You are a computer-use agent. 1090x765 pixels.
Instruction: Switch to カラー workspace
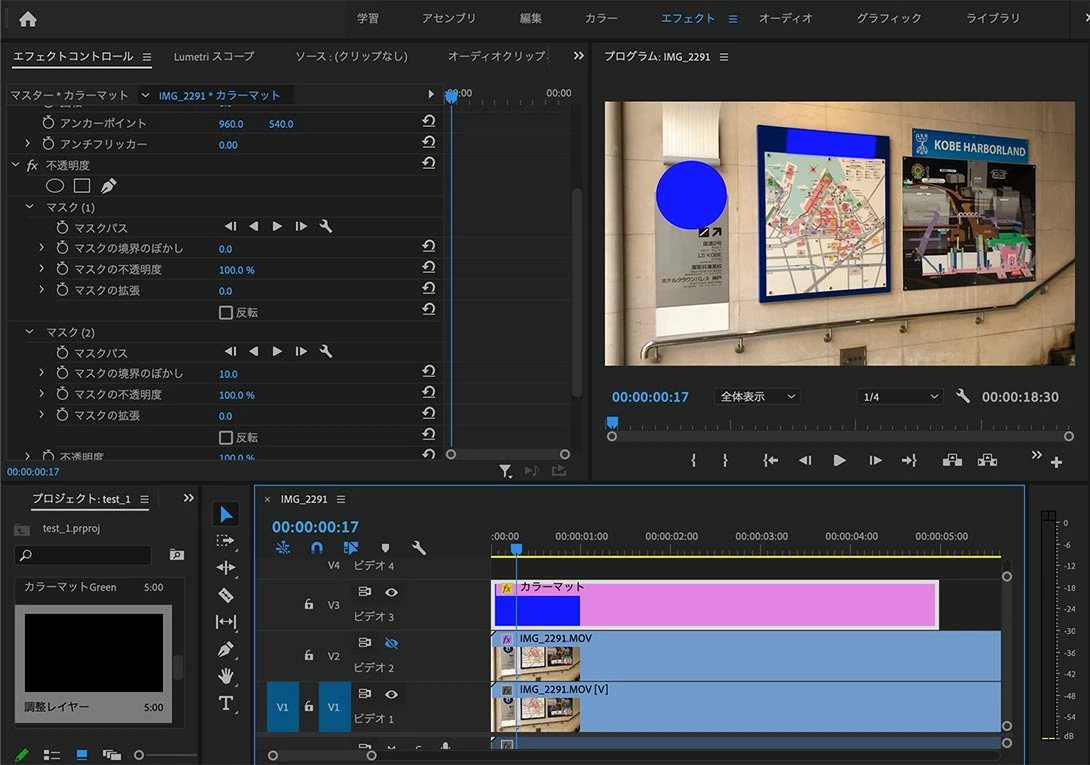tap(601, 18)
